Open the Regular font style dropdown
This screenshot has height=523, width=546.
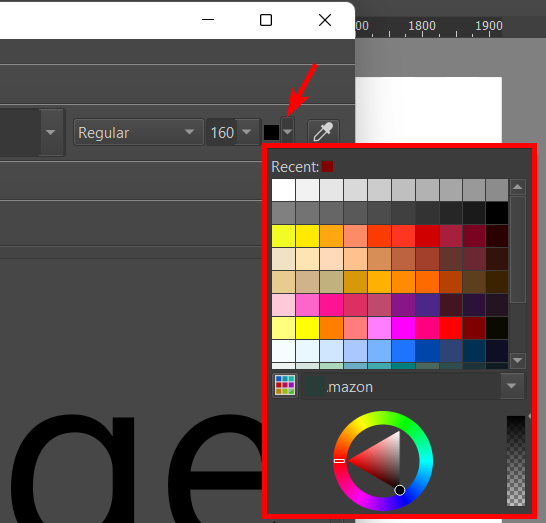coord(138,132)
